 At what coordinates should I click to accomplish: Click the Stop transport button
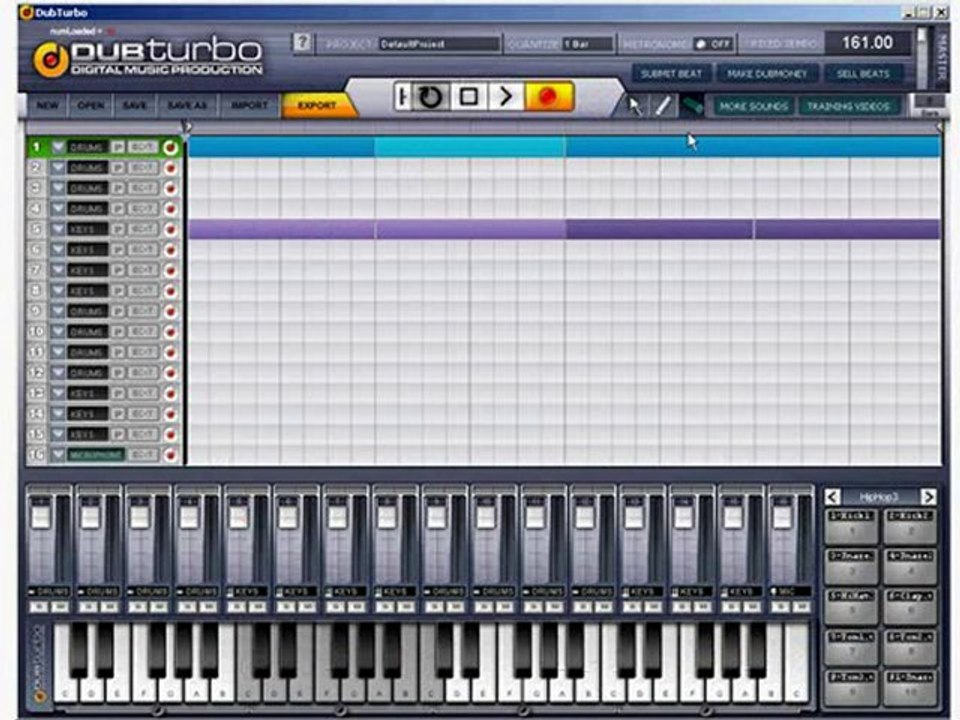[x=470, y=97]
